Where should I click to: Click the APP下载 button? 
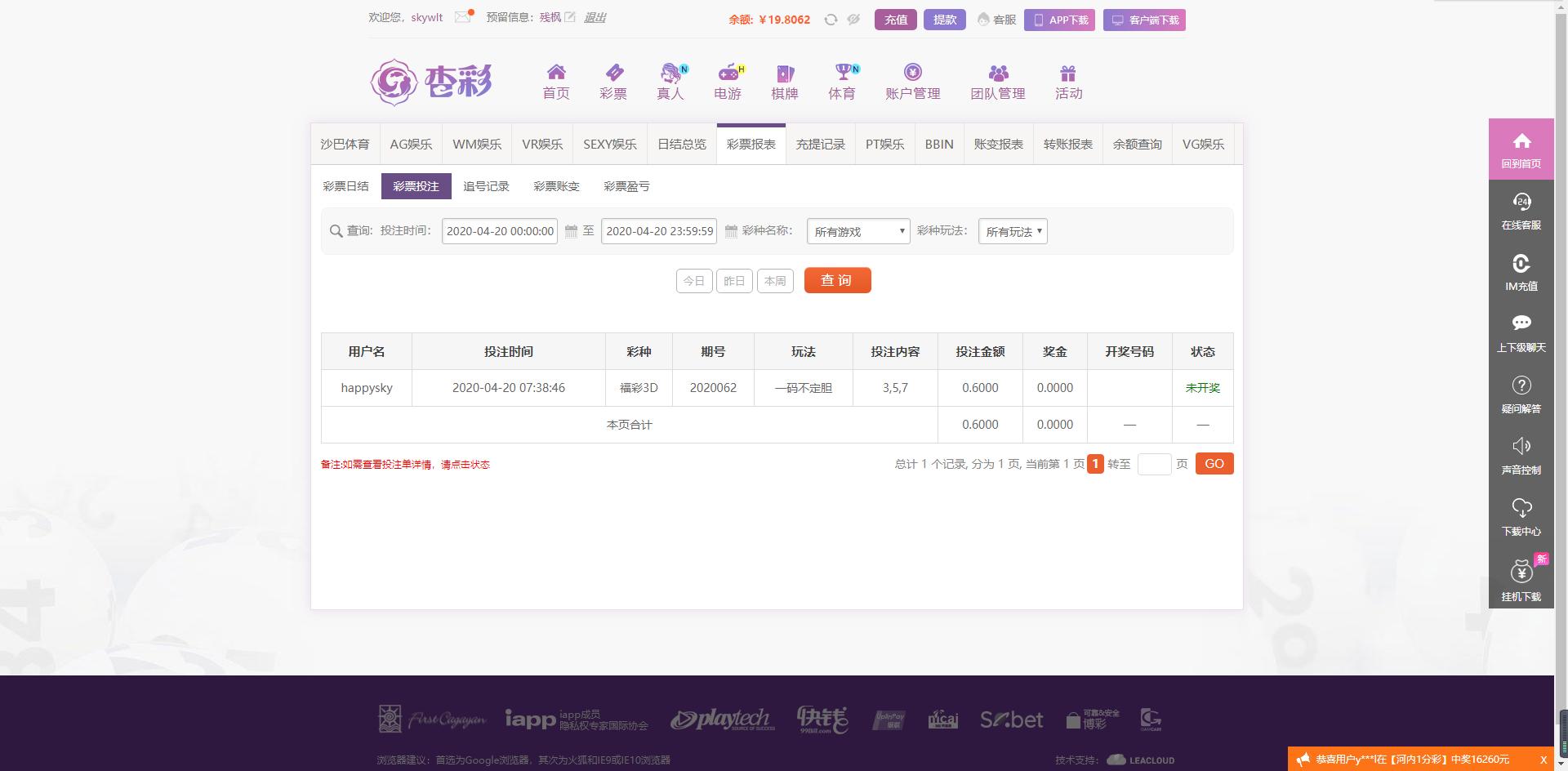coord(1060,20)
